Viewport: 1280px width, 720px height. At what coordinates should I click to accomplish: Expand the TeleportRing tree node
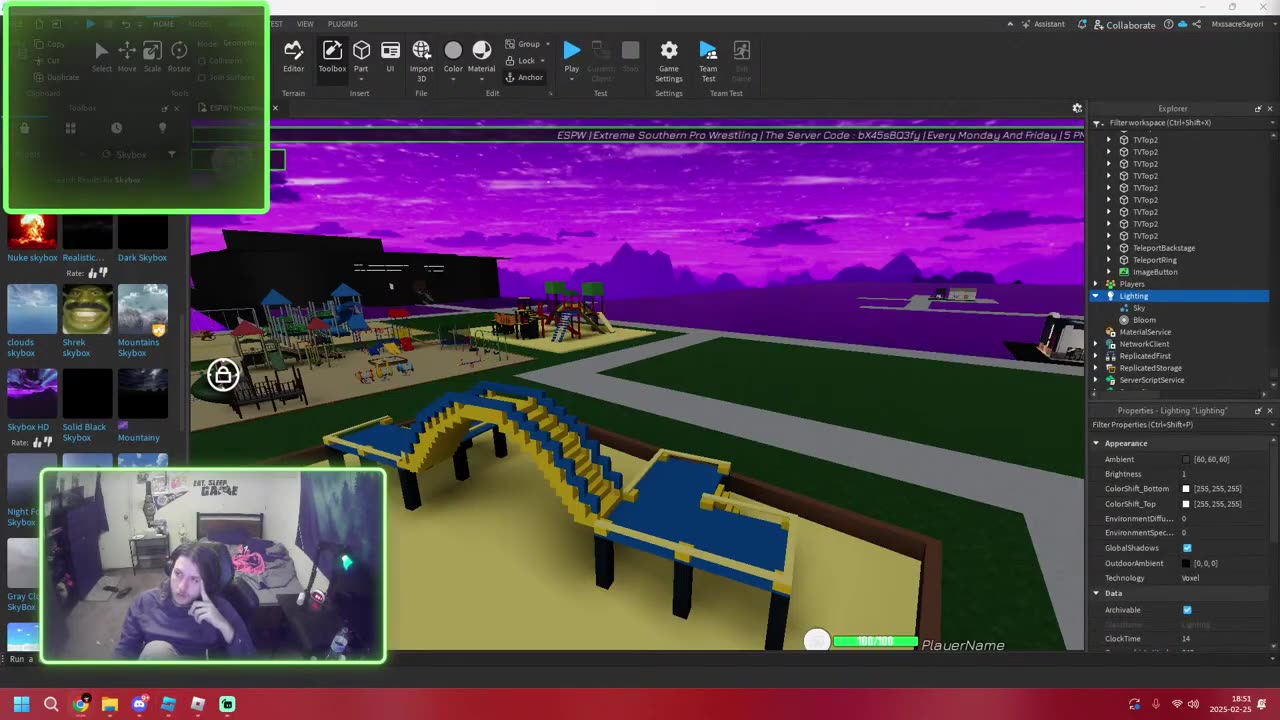click(1109, 260)
